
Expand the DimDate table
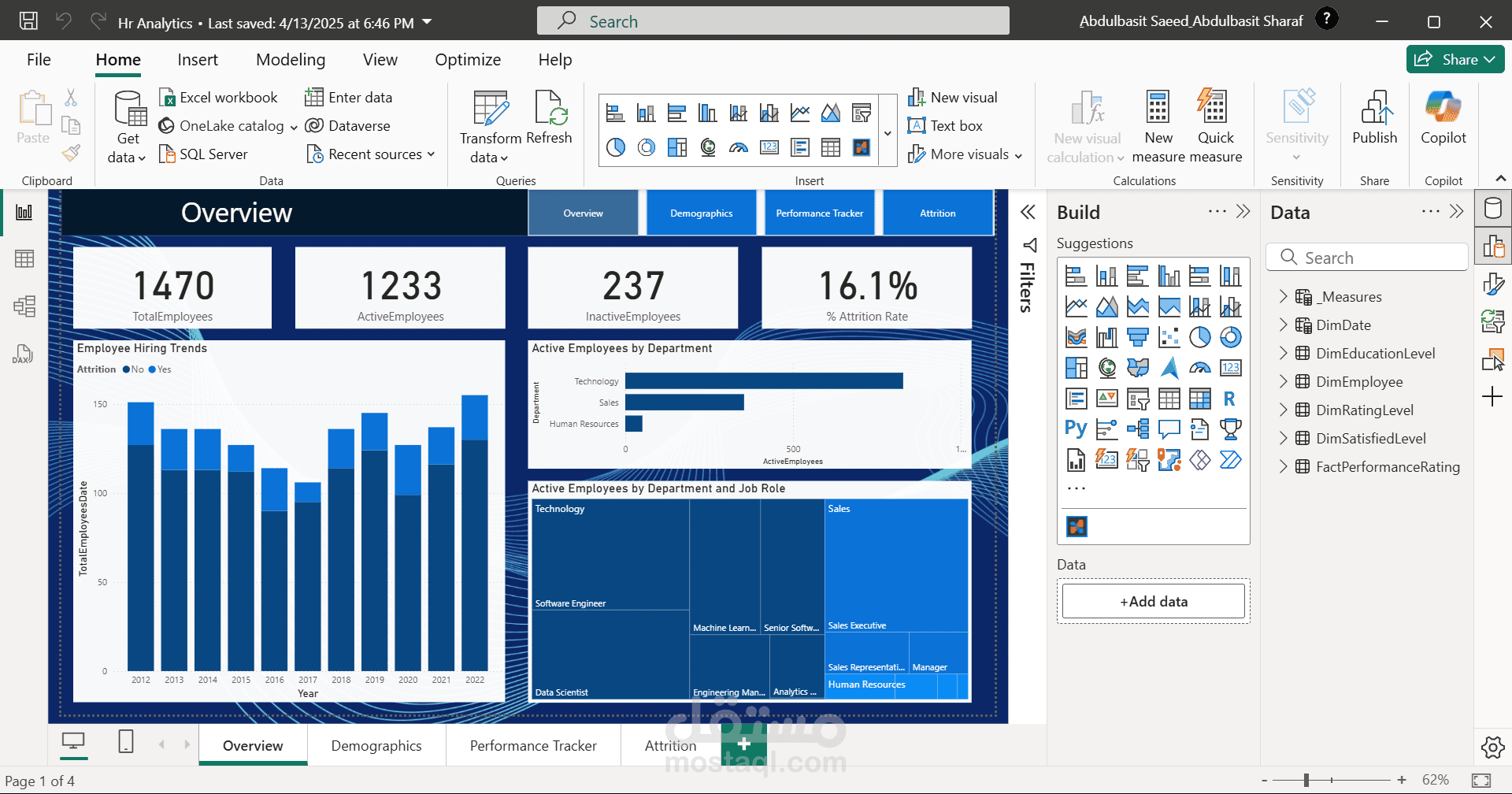[x=1283, y=325]
